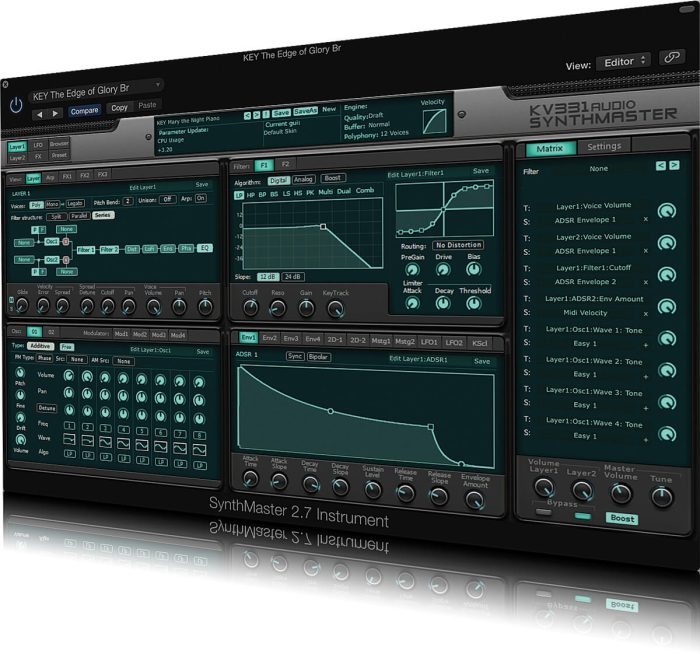
Task: Adjust the filter Cutoff knob
Action: (250, 307)
